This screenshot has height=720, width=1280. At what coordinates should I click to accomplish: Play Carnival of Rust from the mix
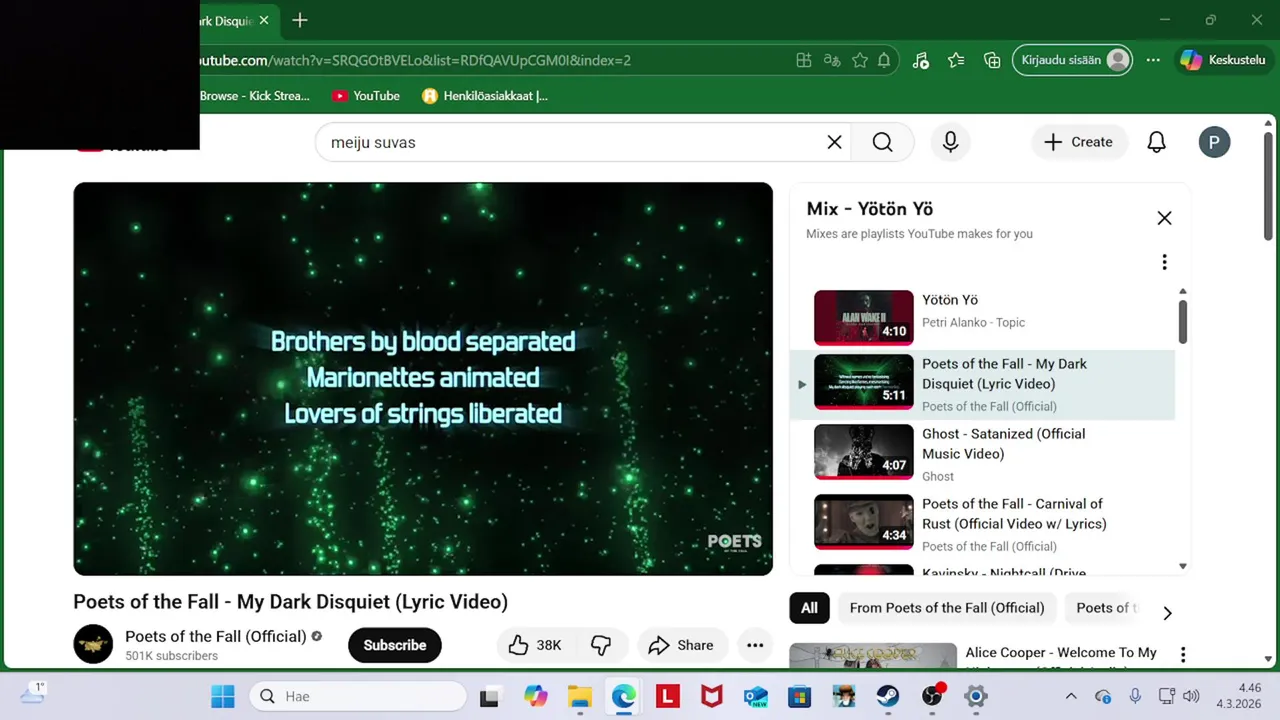point(982,522)
